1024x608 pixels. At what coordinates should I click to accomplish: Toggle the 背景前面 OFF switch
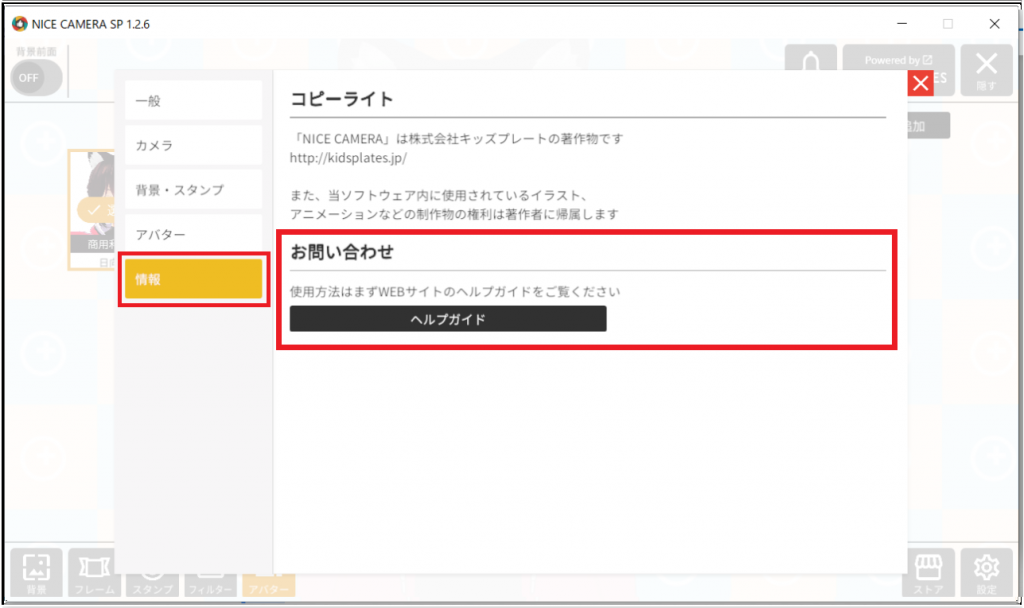(37, 78)
